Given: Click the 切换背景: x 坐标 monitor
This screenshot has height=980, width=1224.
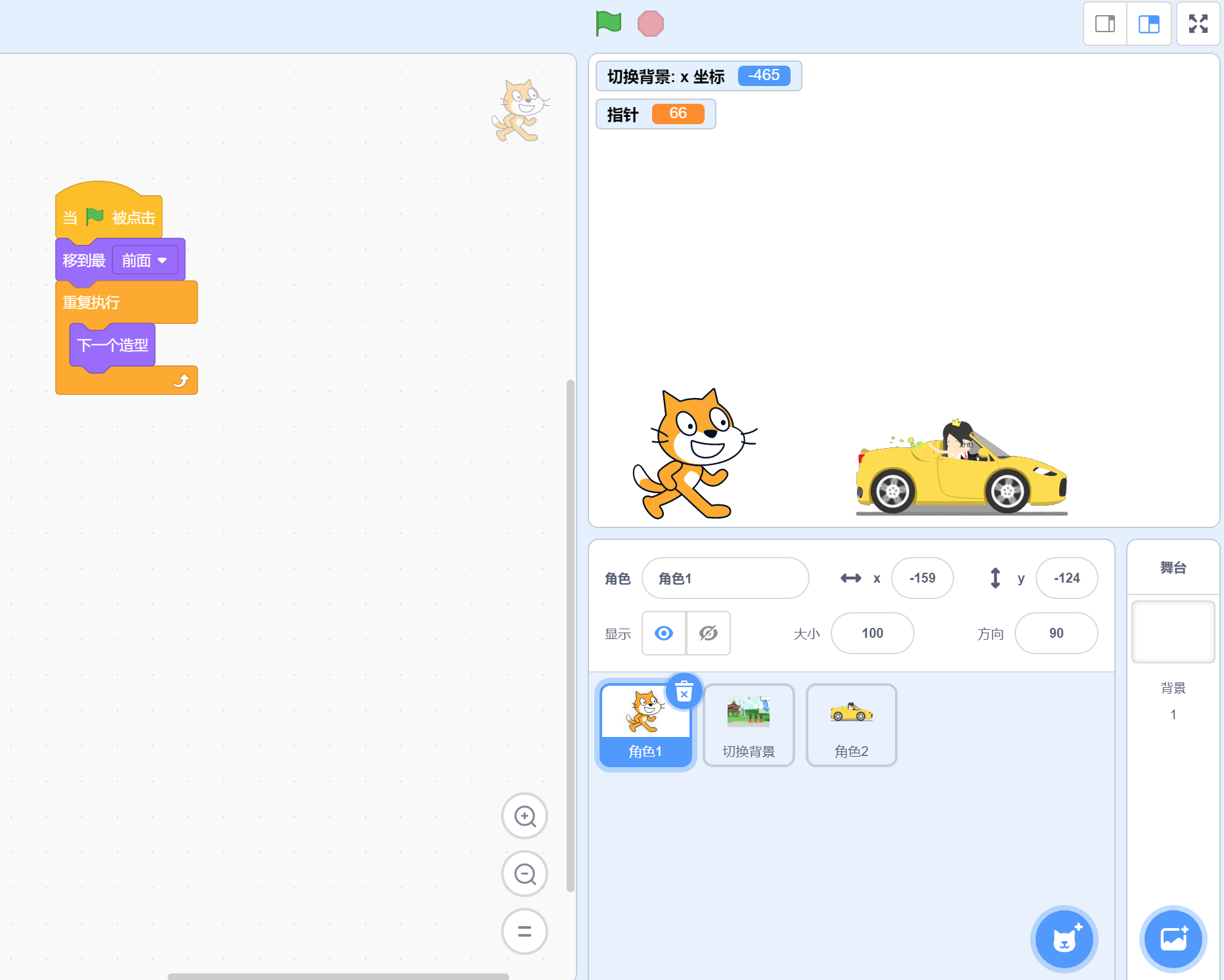Looking at the screenshot, I should [699, 76].
